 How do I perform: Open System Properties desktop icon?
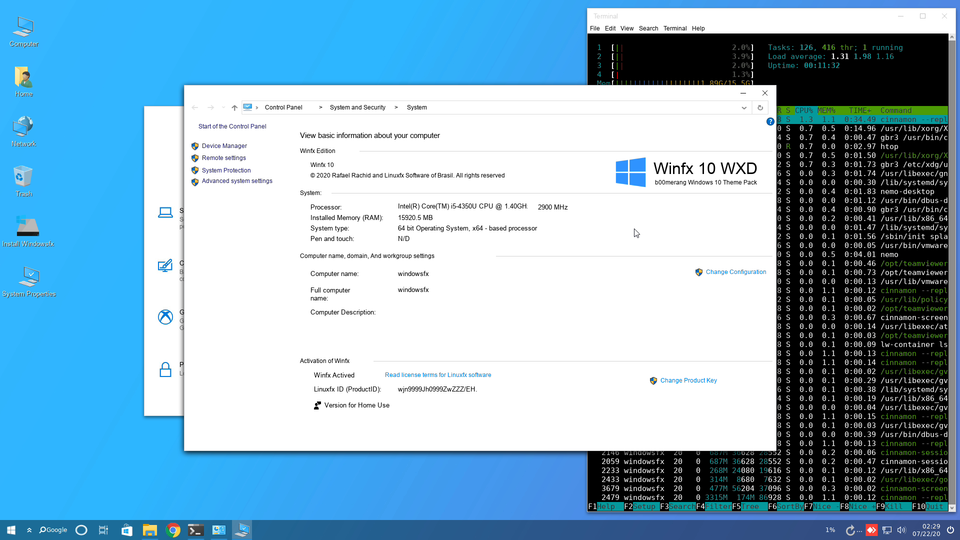[29, 282]
